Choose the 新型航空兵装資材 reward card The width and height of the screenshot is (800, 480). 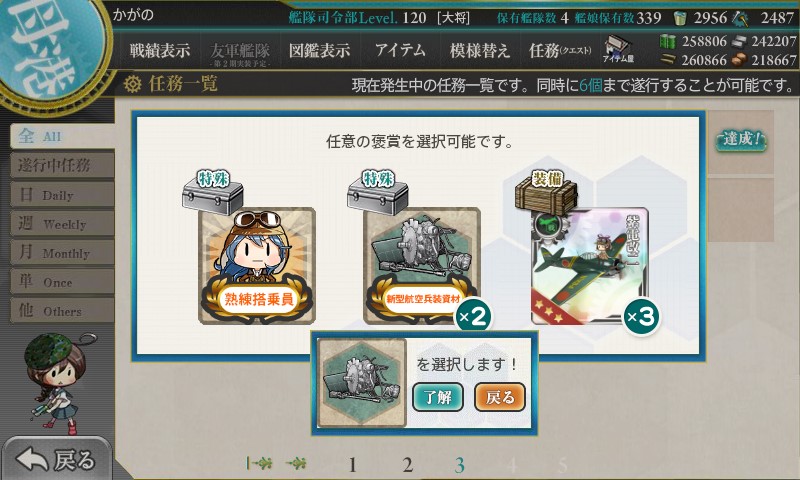click(x=422, y=266)
